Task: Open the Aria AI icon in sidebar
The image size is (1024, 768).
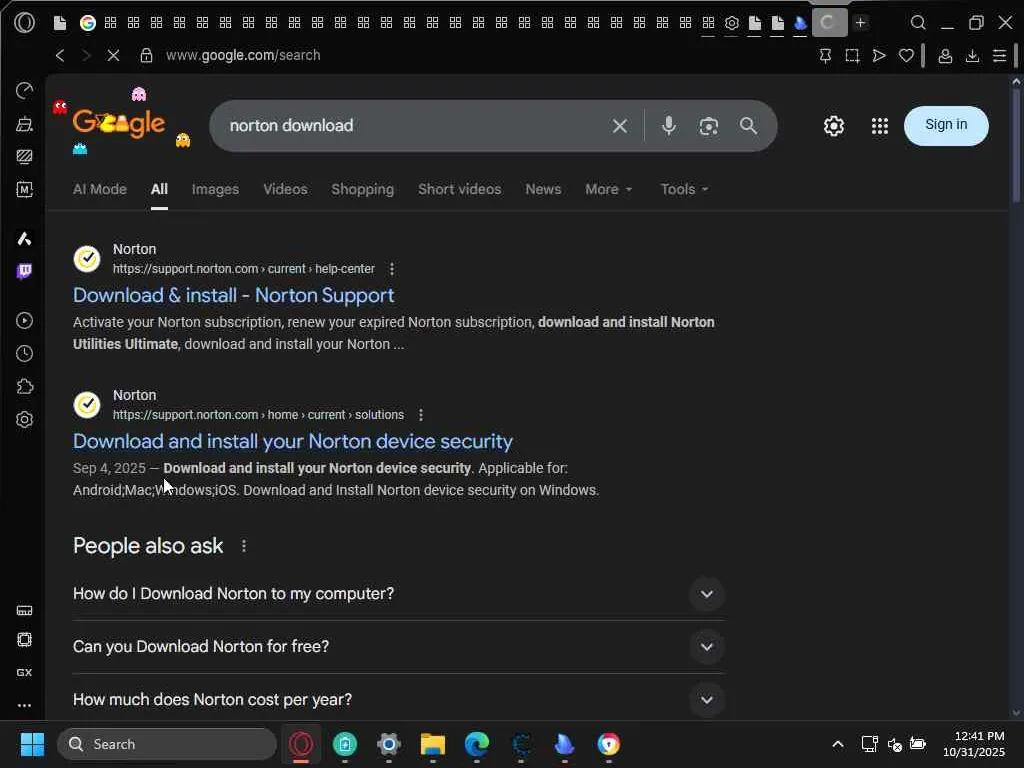Action: pos(24,238)
